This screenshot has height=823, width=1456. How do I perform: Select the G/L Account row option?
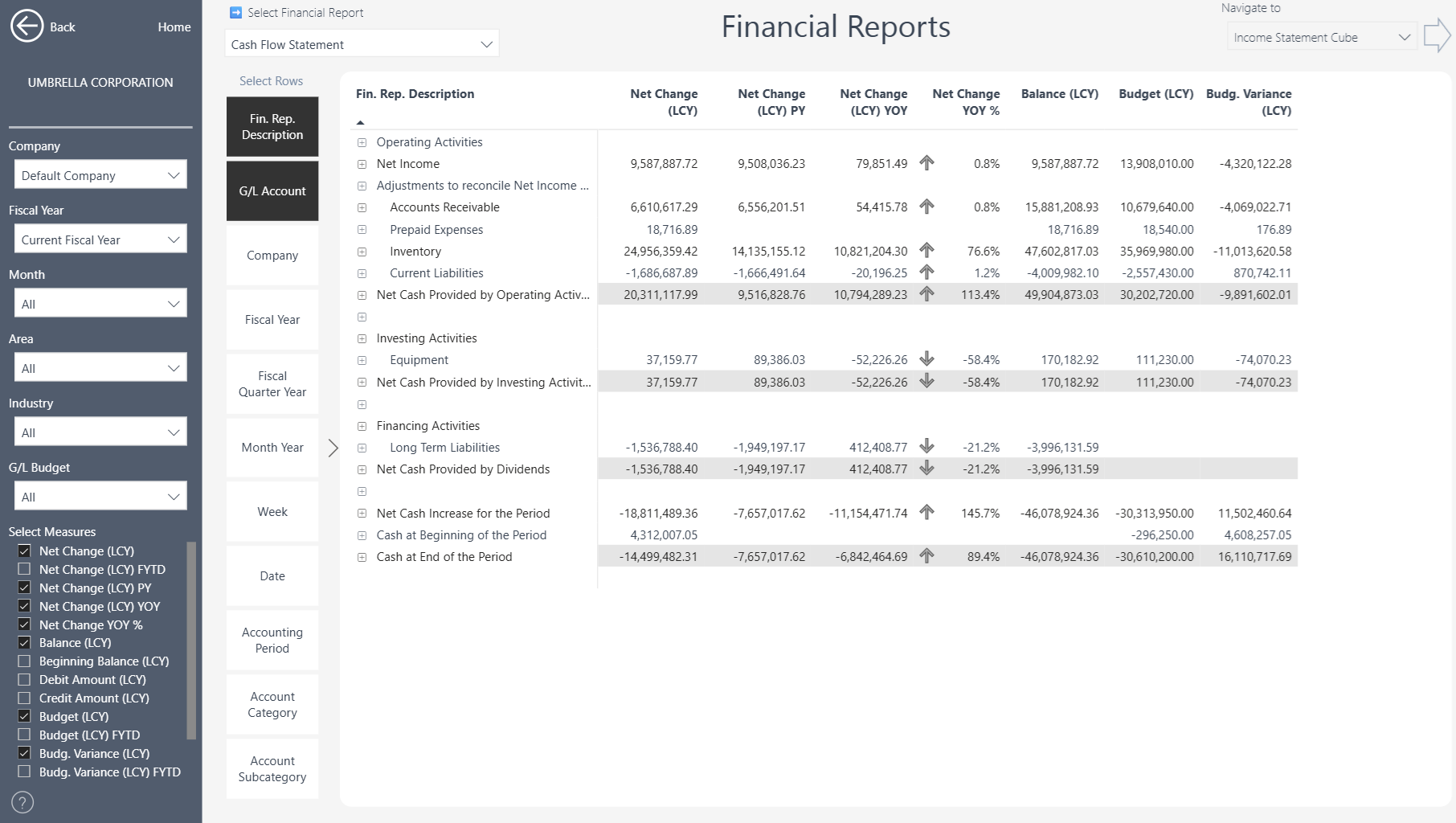click(272, 191)
